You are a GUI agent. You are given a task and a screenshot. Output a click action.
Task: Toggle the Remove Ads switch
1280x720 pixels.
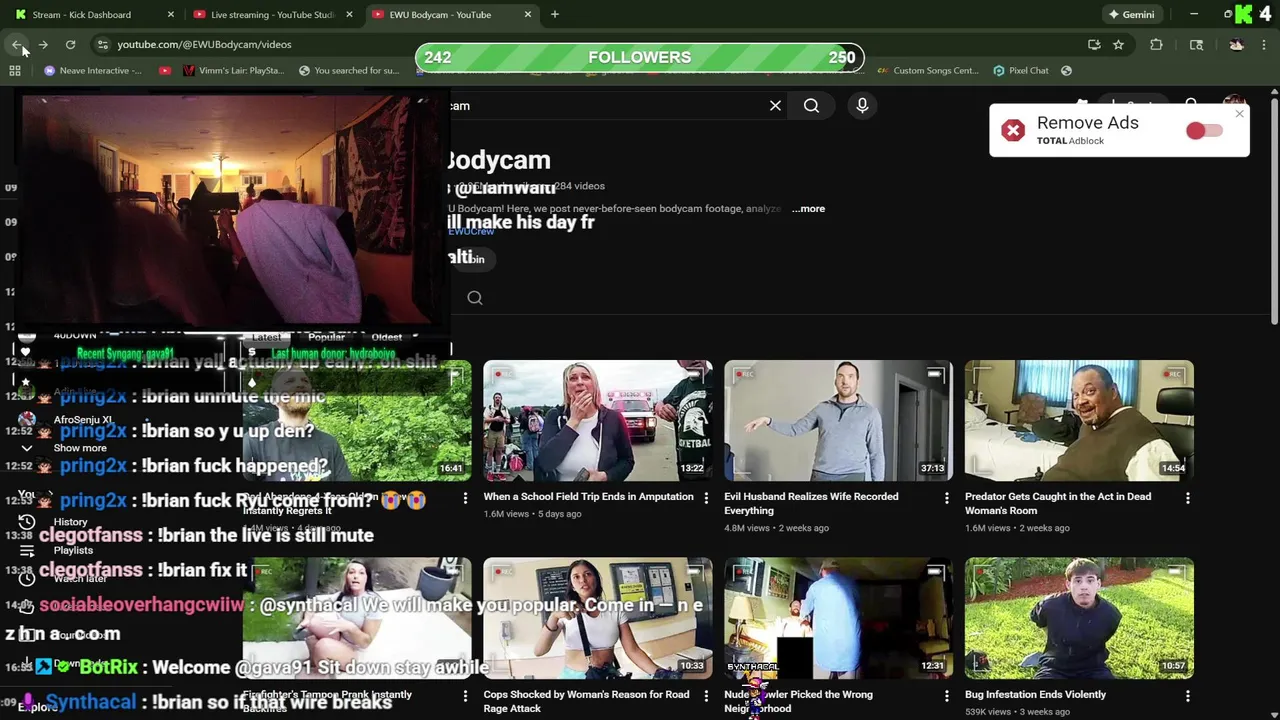tap(1204, 131)
